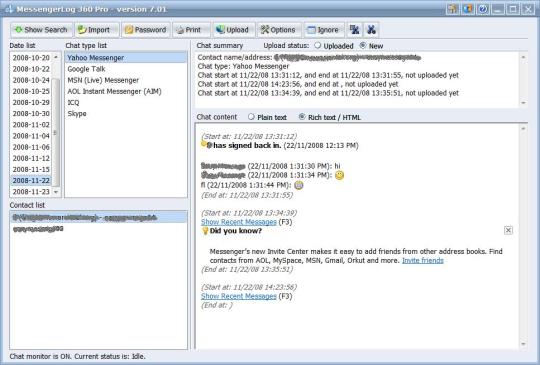Select date 2008-11-22
The image size is (540, 365).
click(31, 180)
